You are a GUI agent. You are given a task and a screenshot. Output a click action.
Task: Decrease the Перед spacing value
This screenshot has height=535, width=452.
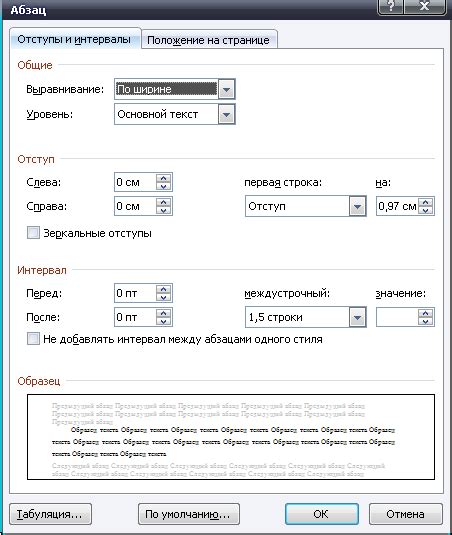pyautogui.click(x=164, y=297)
